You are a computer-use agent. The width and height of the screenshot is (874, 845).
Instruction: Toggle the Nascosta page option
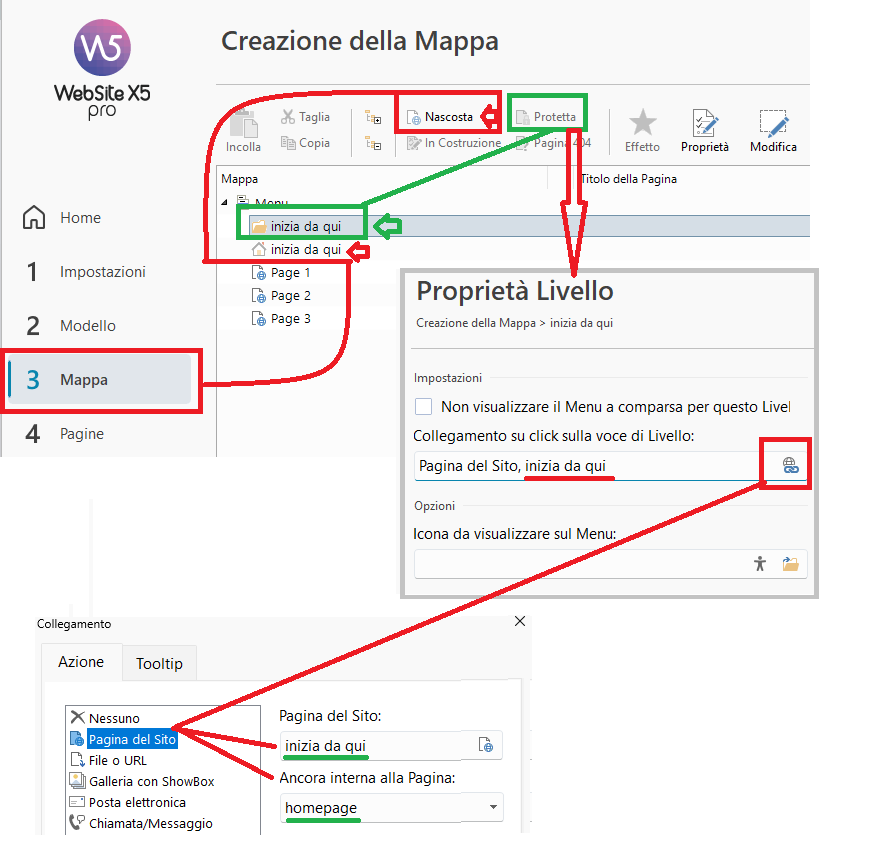[440, 117]
